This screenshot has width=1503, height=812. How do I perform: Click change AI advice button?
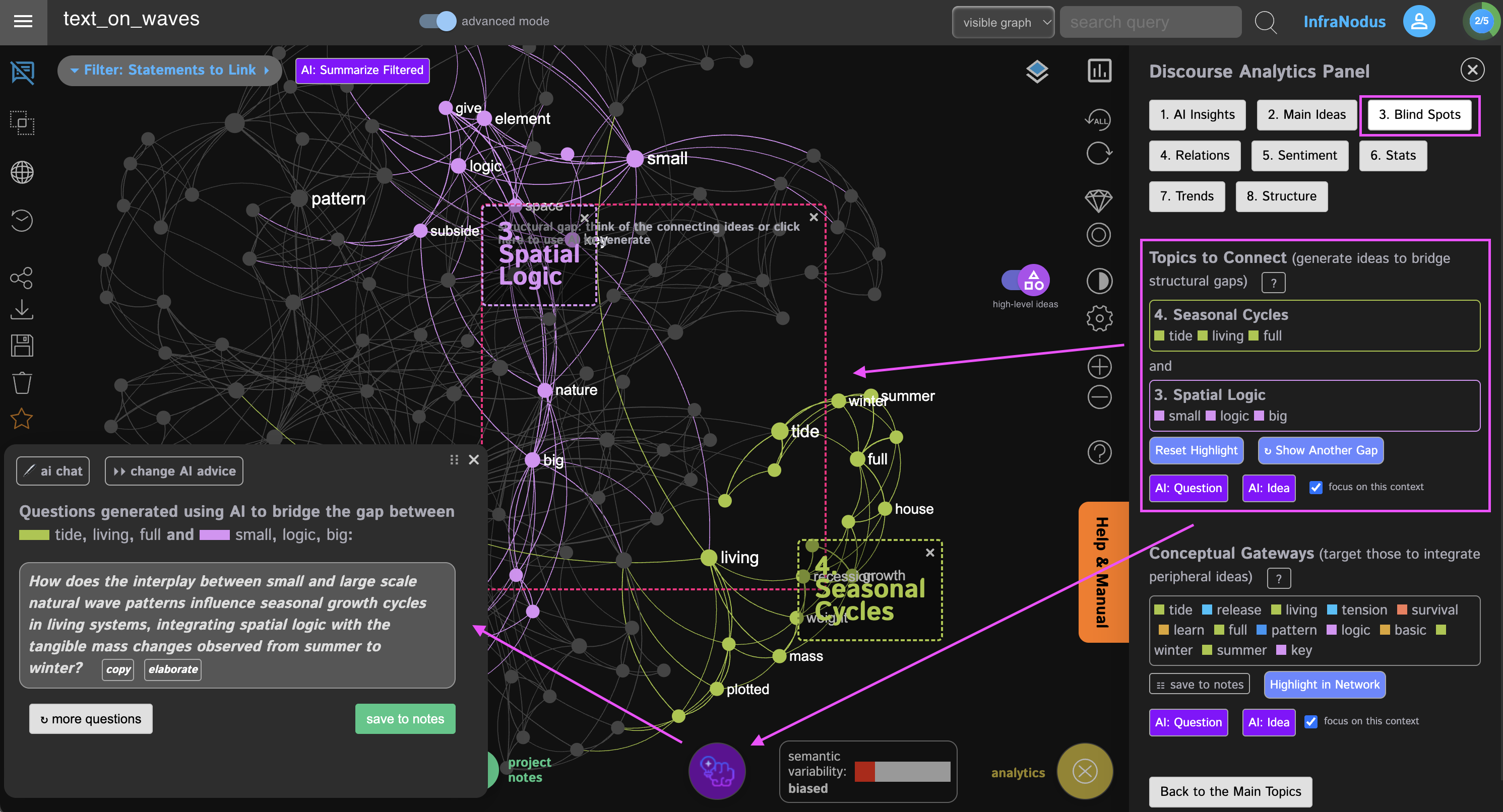click(174, 471)
